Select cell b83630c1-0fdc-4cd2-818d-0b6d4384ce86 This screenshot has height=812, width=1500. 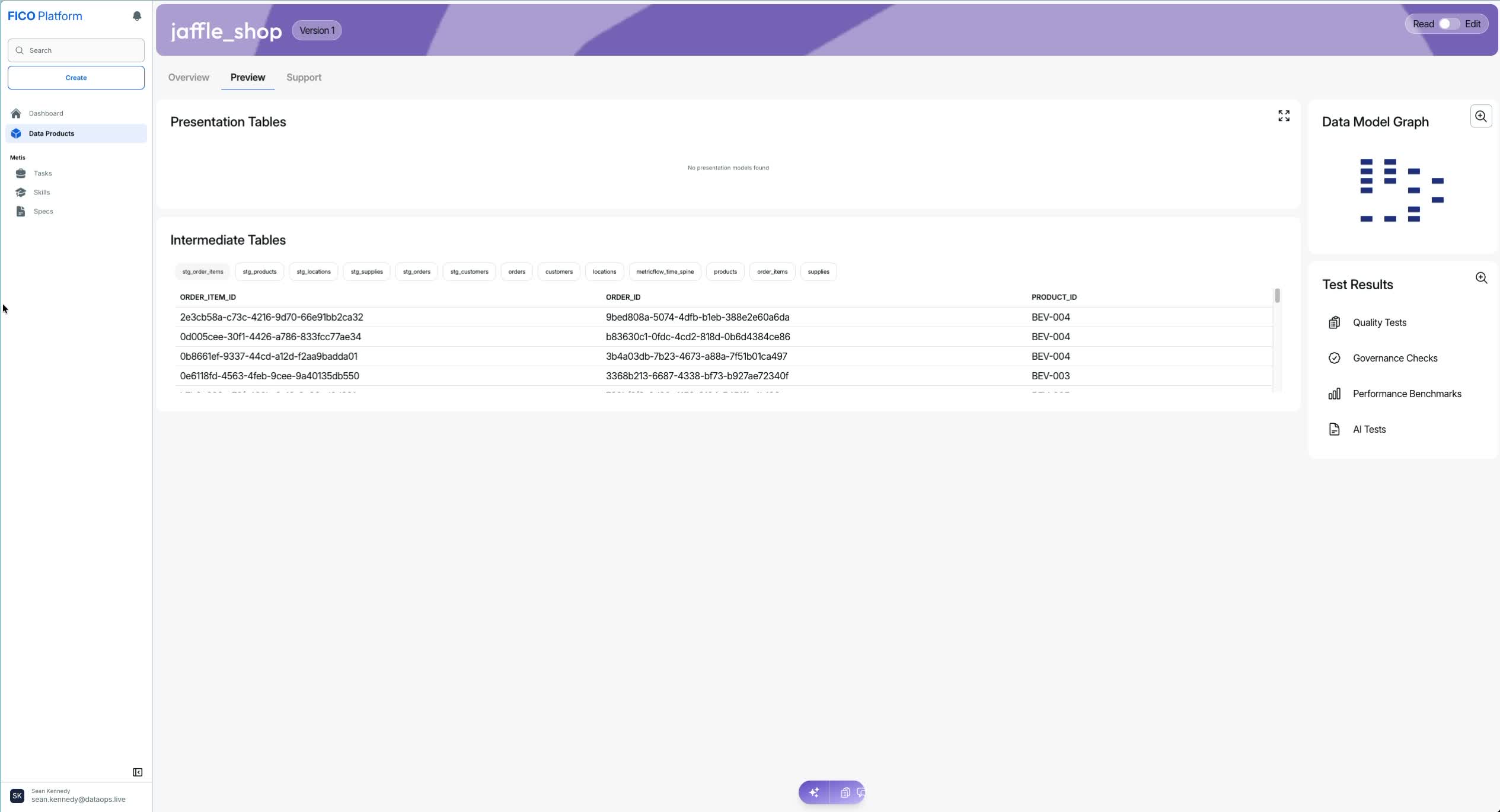697,337
